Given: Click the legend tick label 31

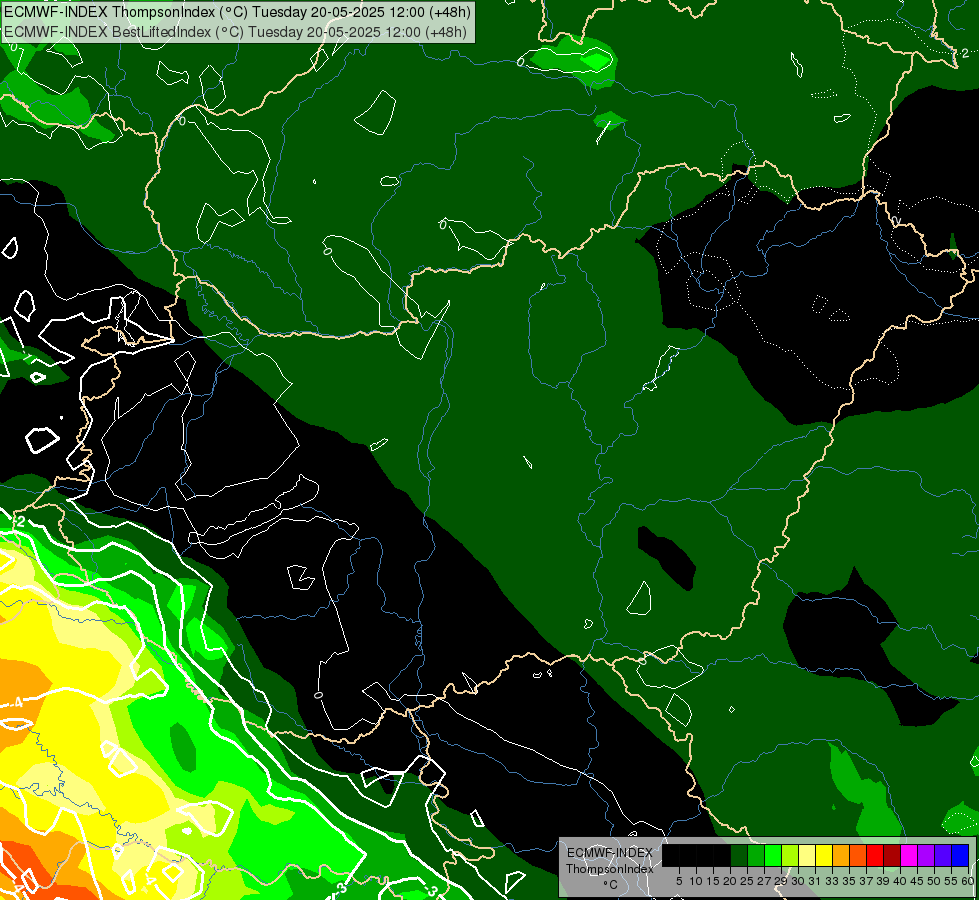Looking at the screenshot, I should coord(815,881).
